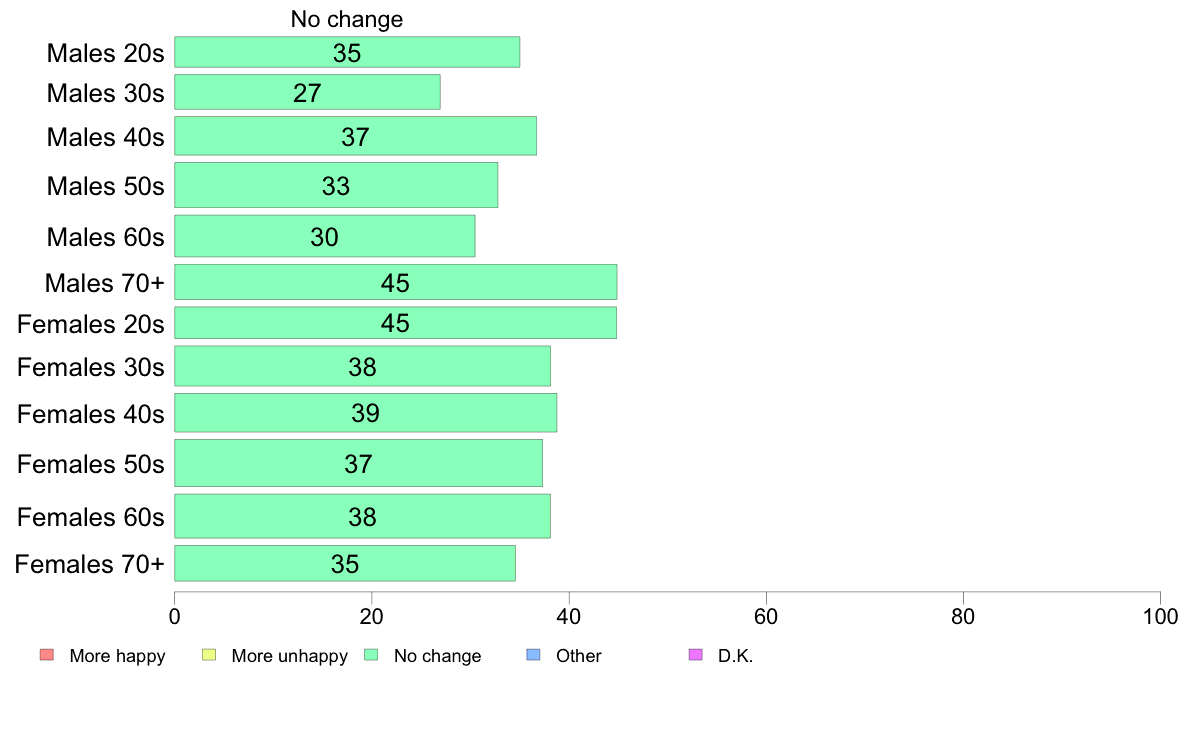Click the 40 tick label on axis
Image resolution: width=1188 pixels, height=736 pixels.
[569, 617]
